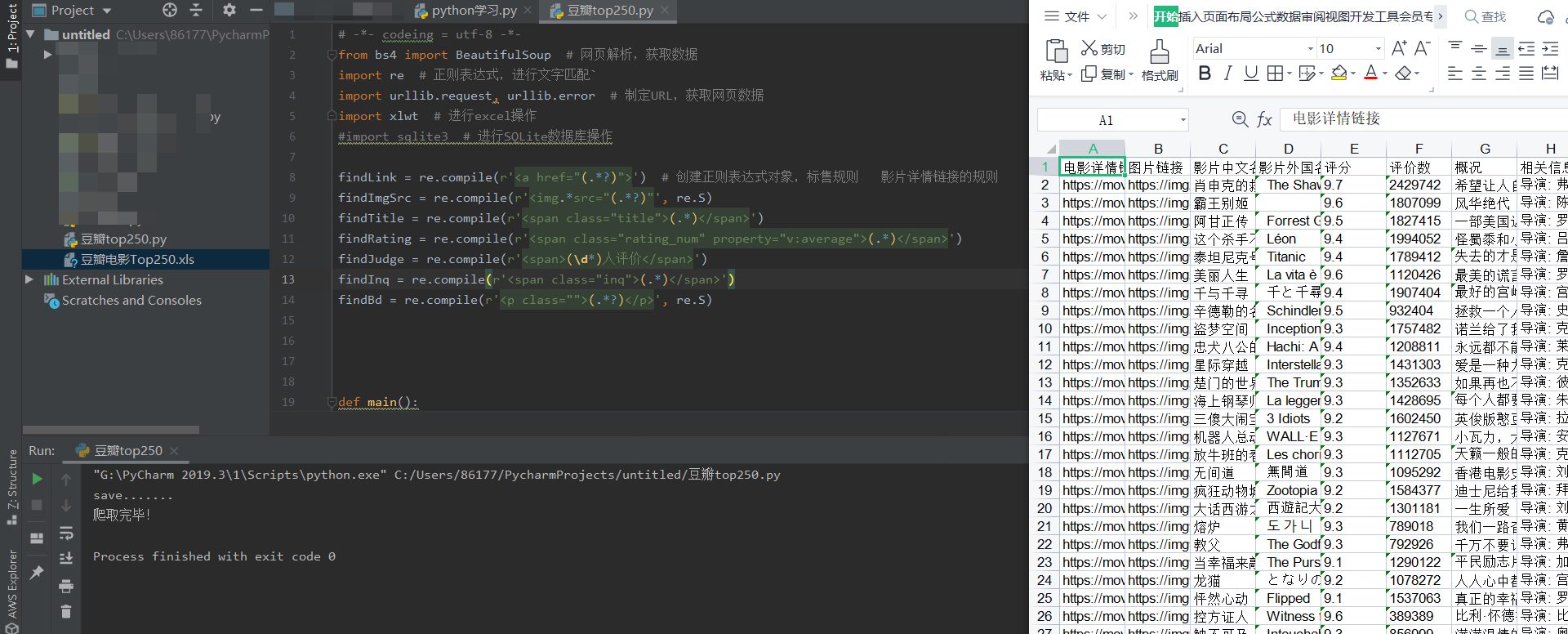1568x634 pixels.
Task: Decrease font size with A- icon
Action: pyautogui.click(x=1422, y=48)
